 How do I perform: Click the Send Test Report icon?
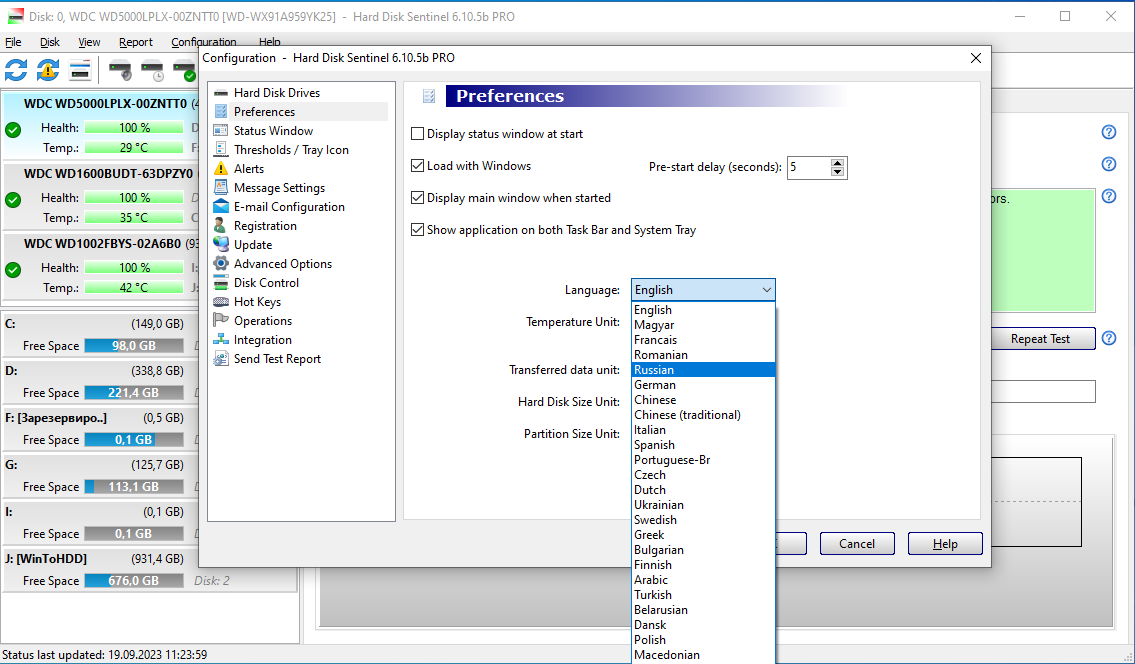pos(221,358)
